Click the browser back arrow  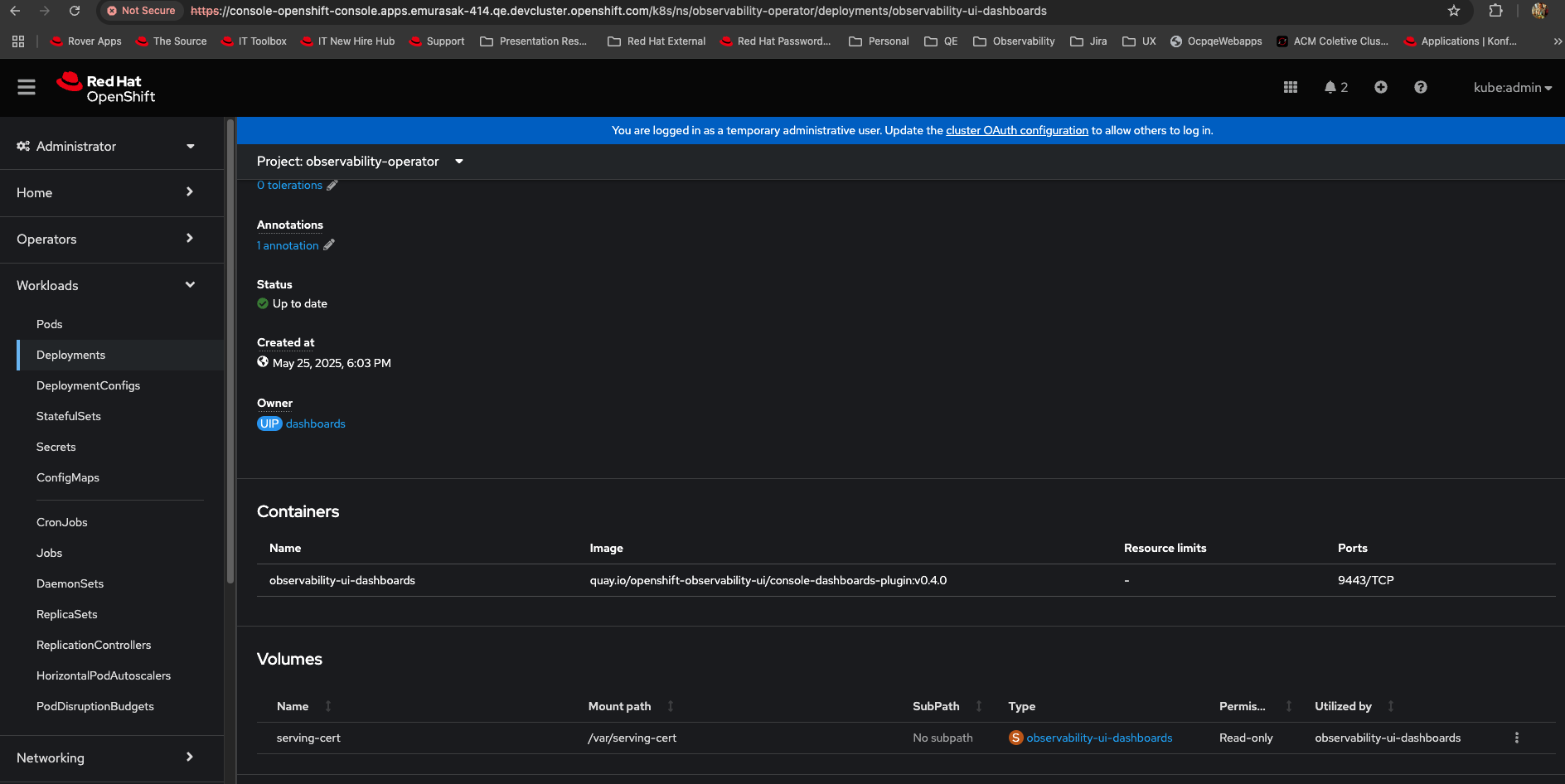pyautogui.click(x=15, y=11)
